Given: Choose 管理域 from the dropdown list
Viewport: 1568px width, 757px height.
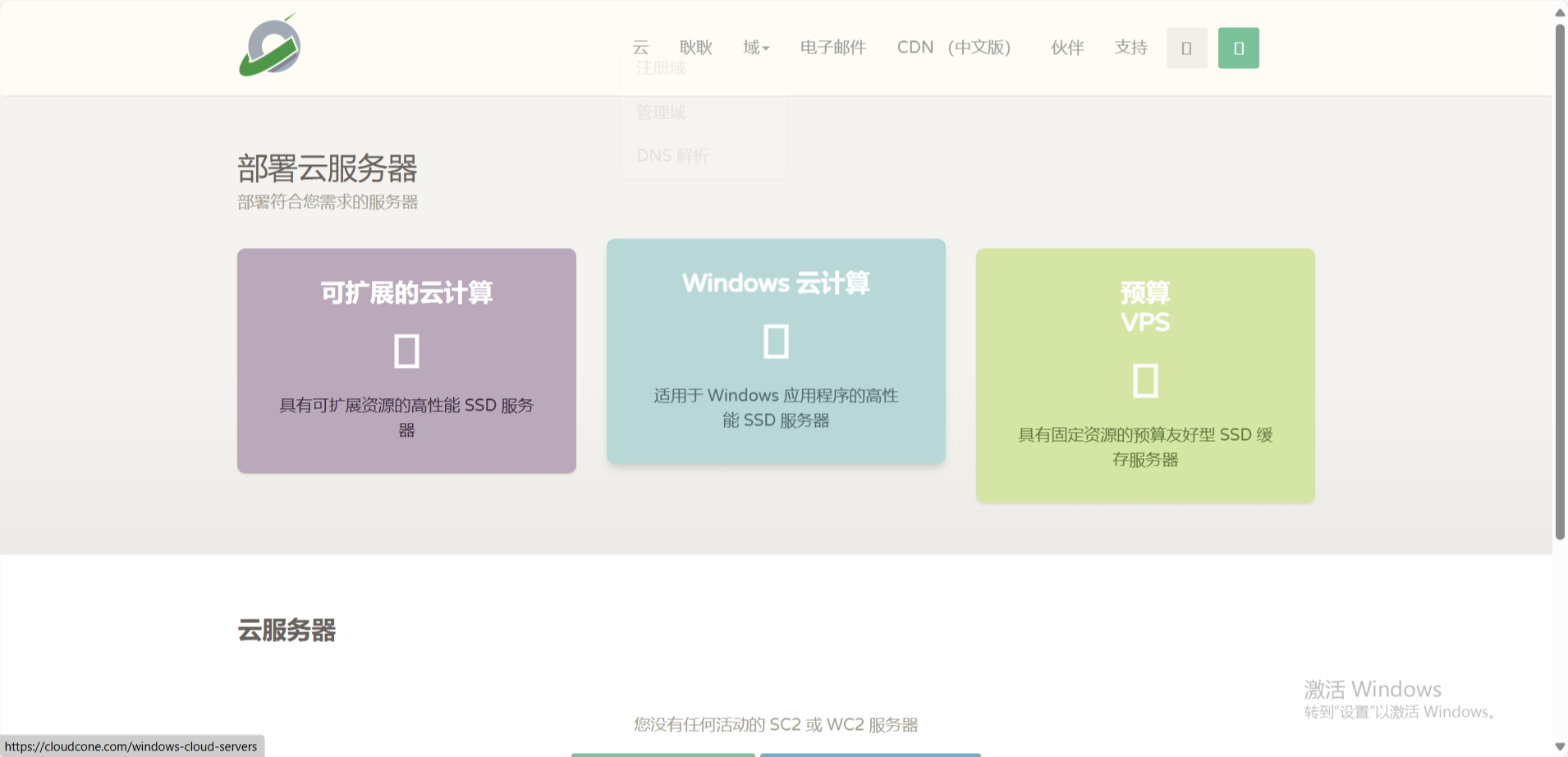Looking at the screenshot, I should pos(661,112).
